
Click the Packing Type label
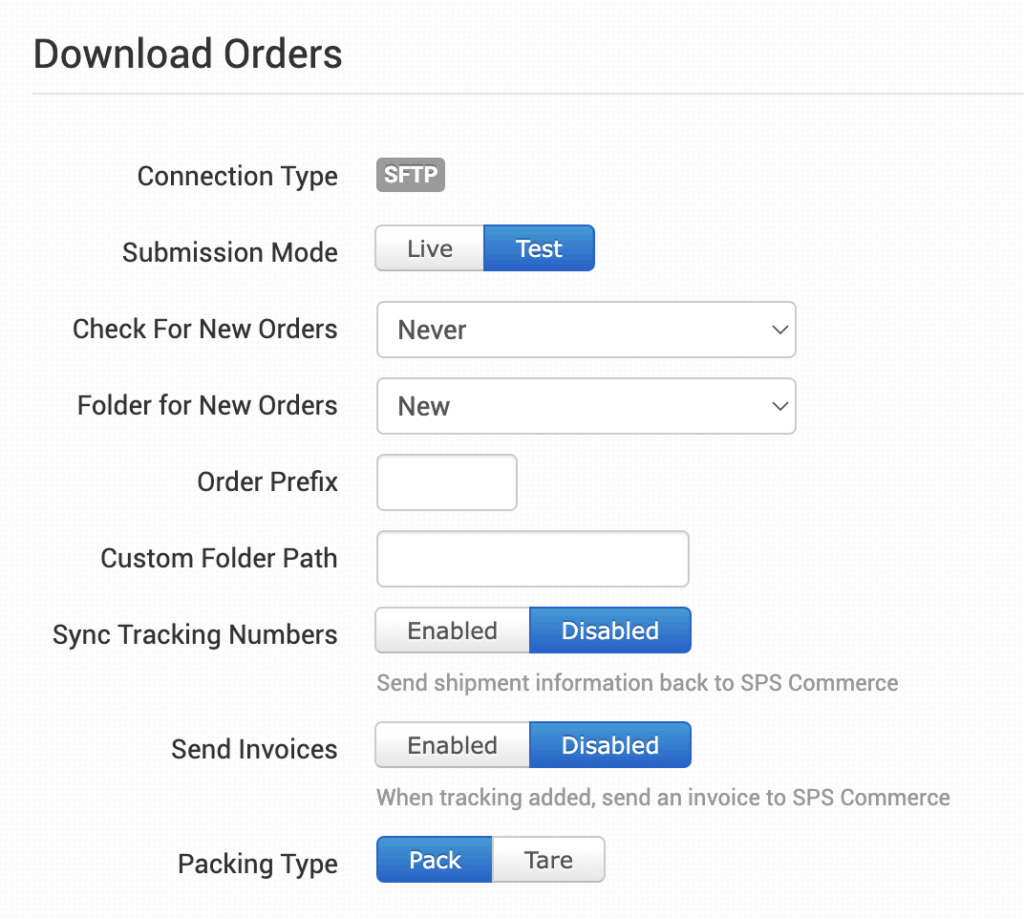coord(257,864)
